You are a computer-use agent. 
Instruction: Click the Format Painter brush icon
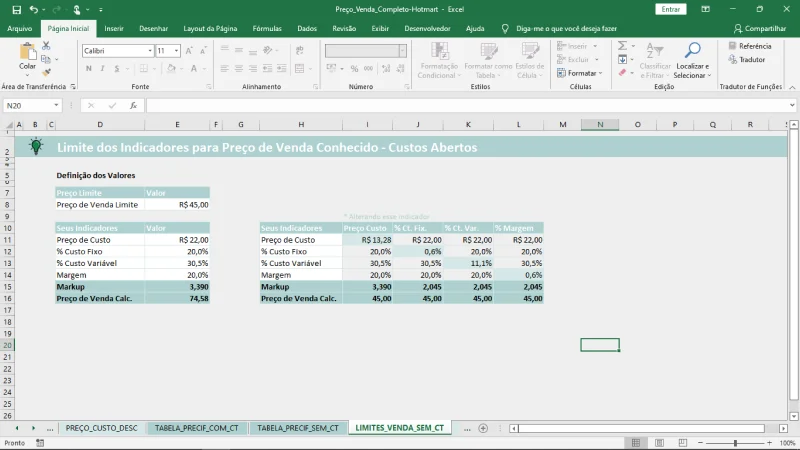[x=47, y=72]
